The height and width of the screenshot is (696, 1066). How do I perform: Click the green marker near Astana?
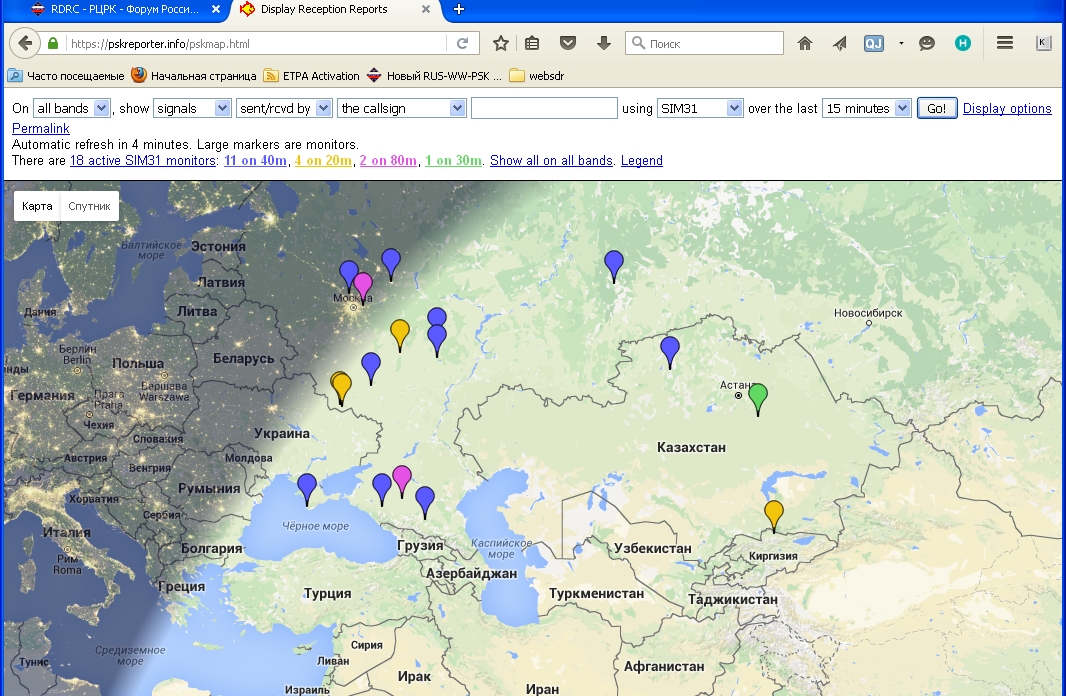(x=758, y=397)
